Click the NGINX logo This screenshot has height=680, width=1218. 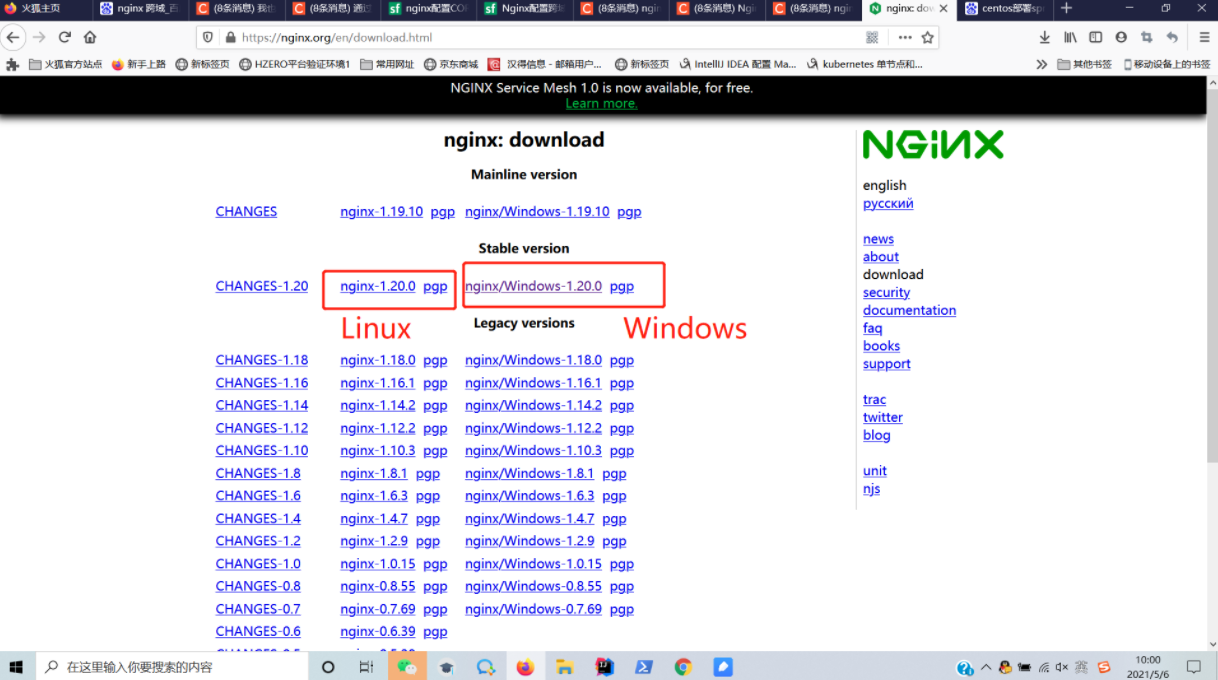click(x=932, y=146)
